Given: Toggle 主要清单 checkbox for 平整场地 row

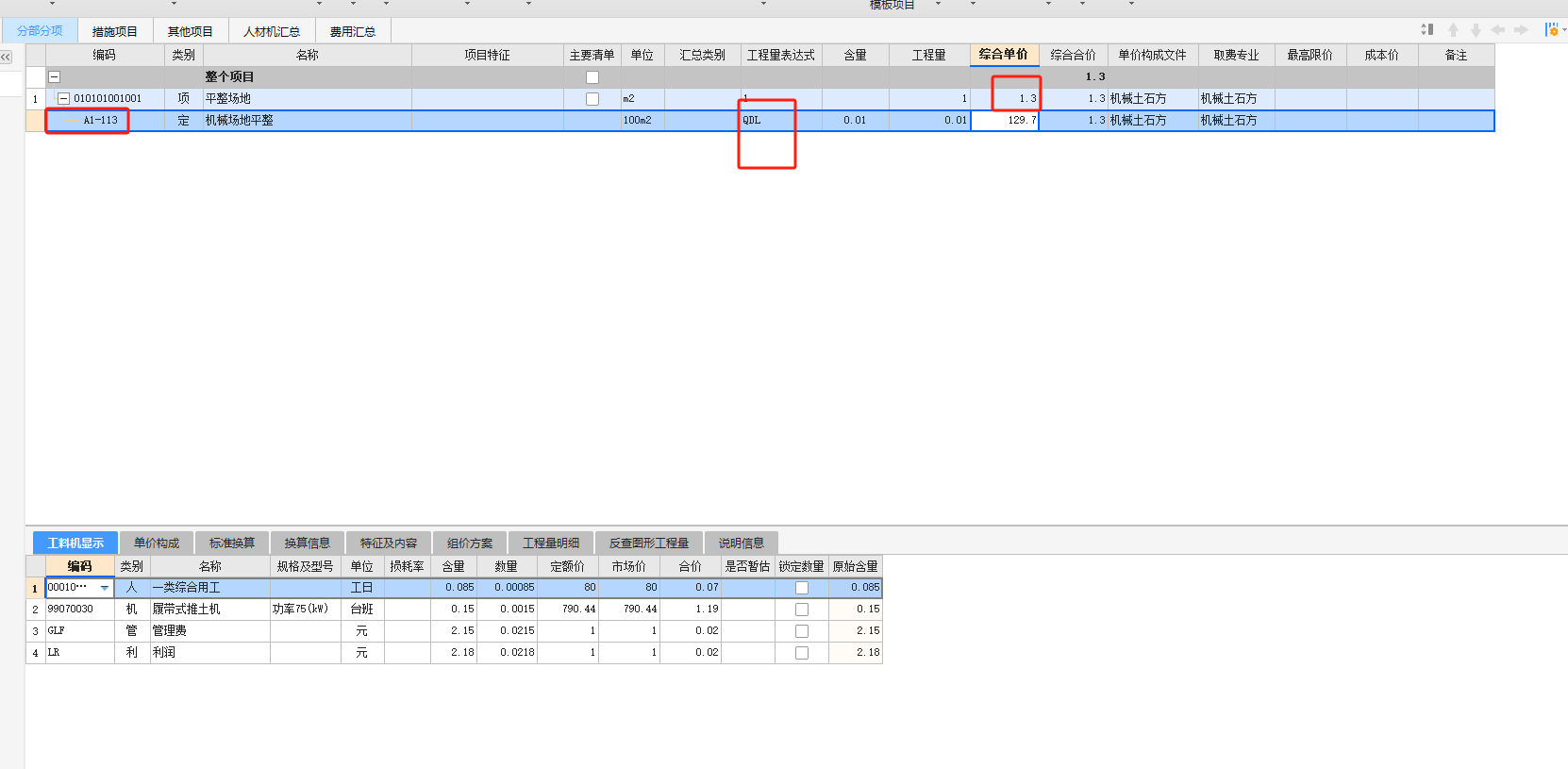Looking at the screenshot, I should coord(592,99).
